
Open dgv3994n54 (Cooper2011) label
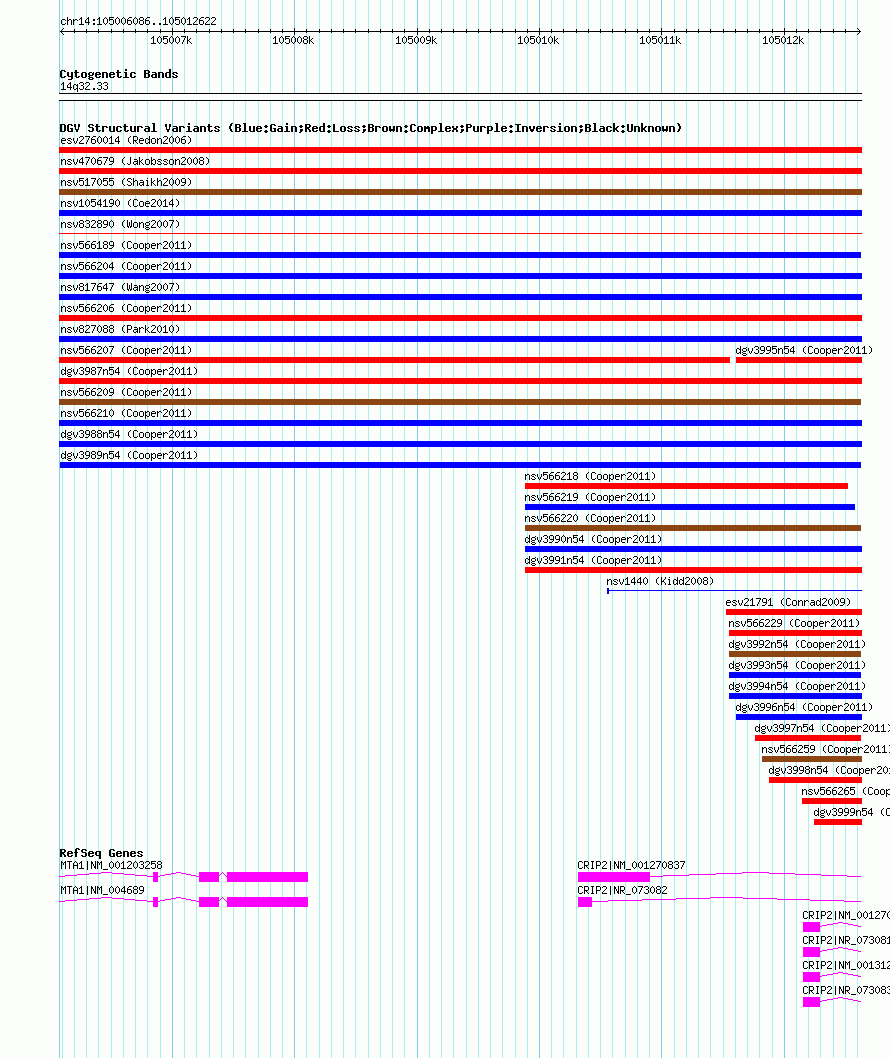pos(798,686)
